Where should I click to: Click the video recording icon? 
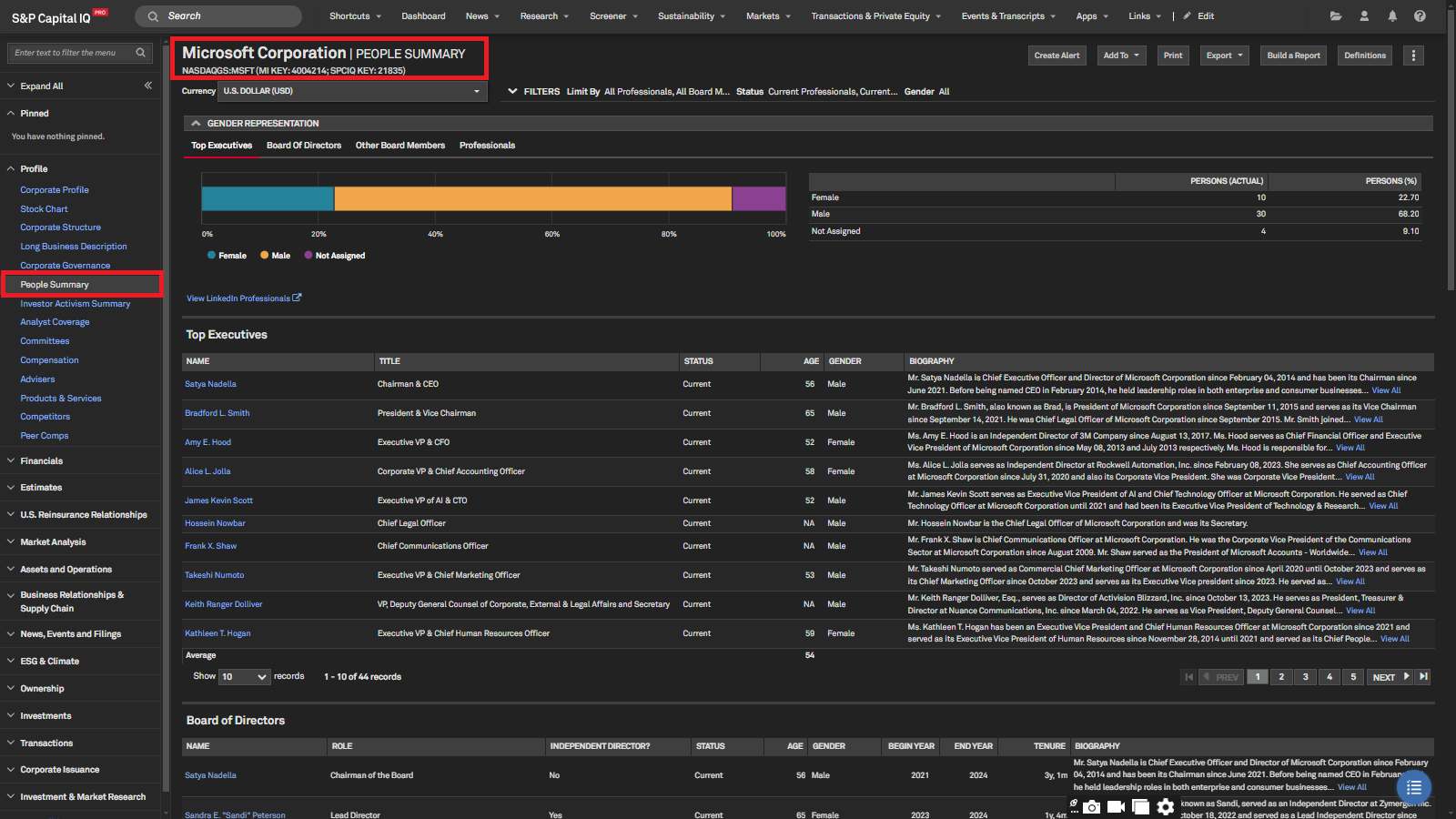pos(1116,806)
